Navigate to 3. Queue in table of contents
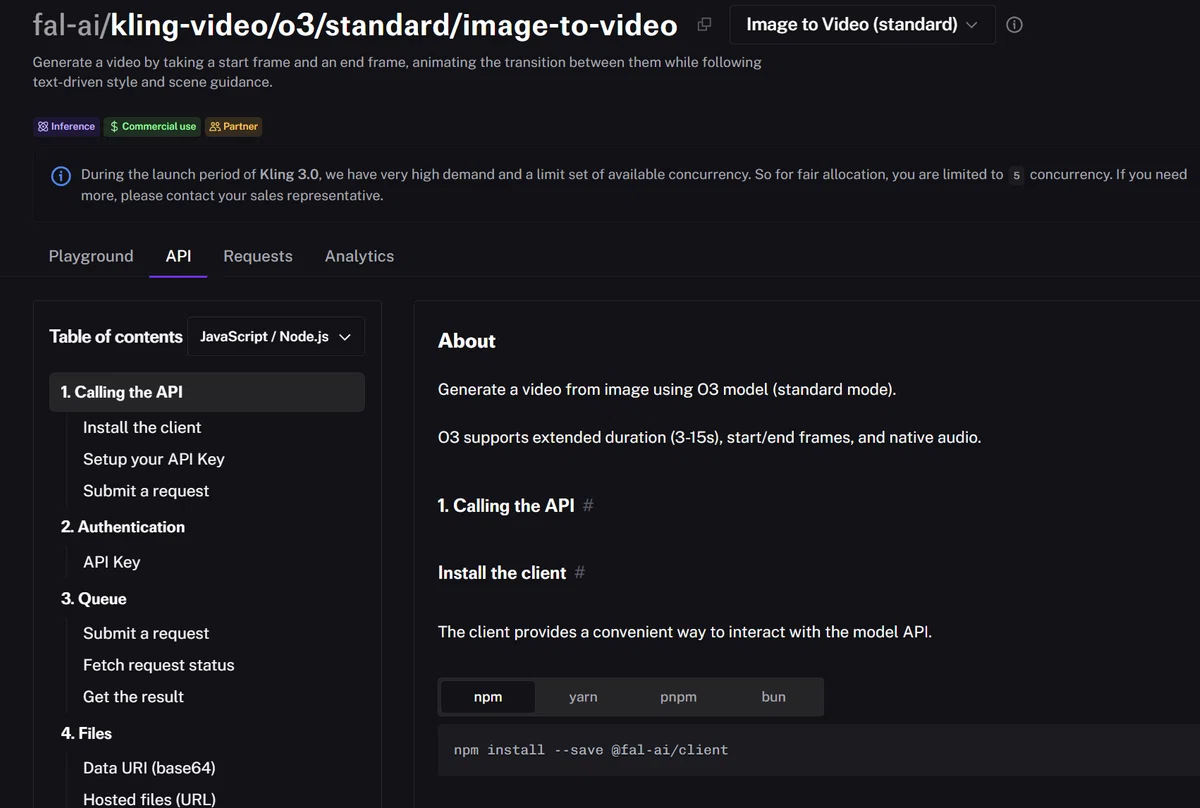1200x808 pixels. (94, 599)
